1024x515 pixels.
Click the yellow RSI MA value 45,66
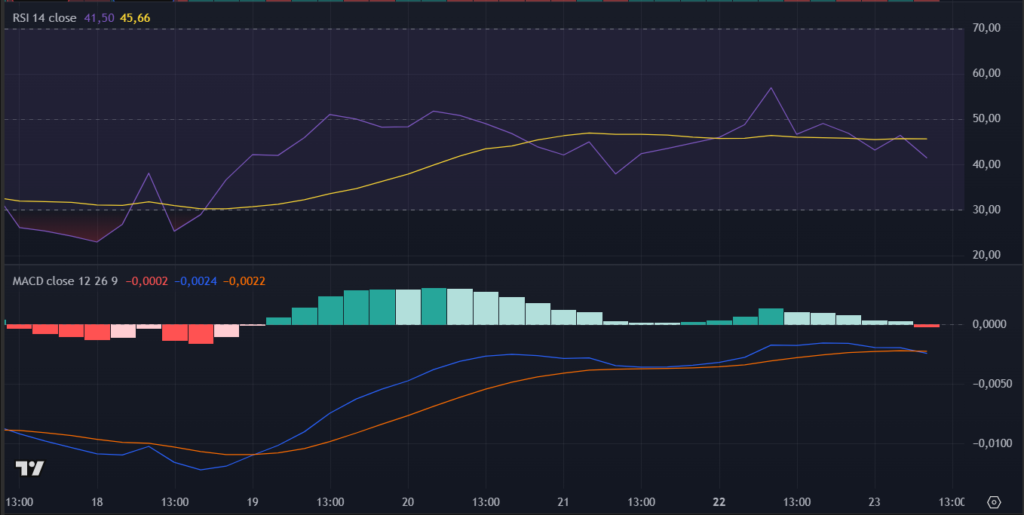tap(135, 18)
